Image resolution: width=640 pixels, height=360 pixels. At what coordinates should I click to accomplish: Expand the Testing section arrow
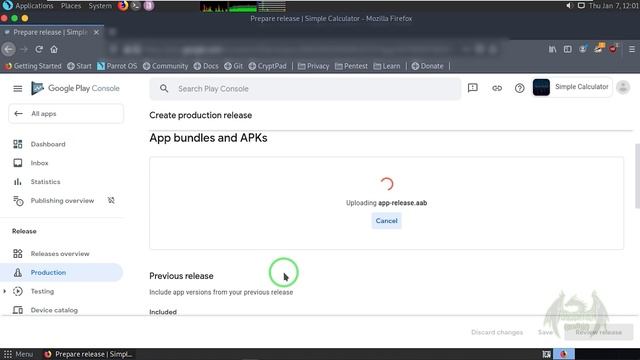(x=4, y=291)
